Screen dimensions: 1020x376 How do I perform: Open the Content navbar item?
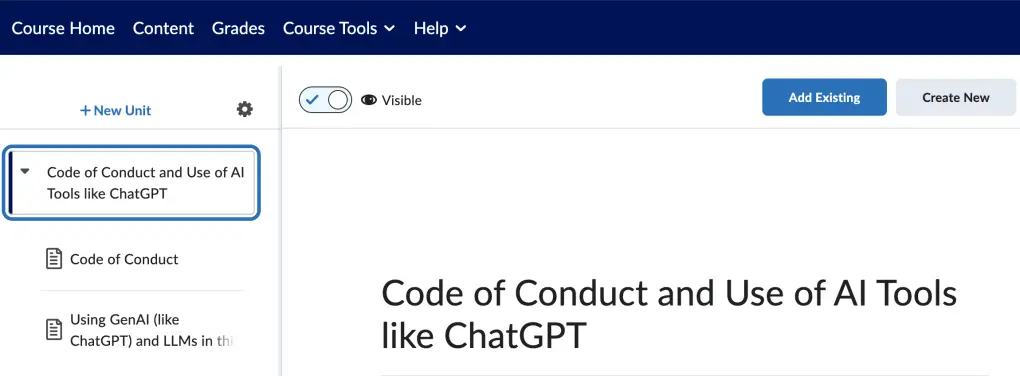pos(163,29)
